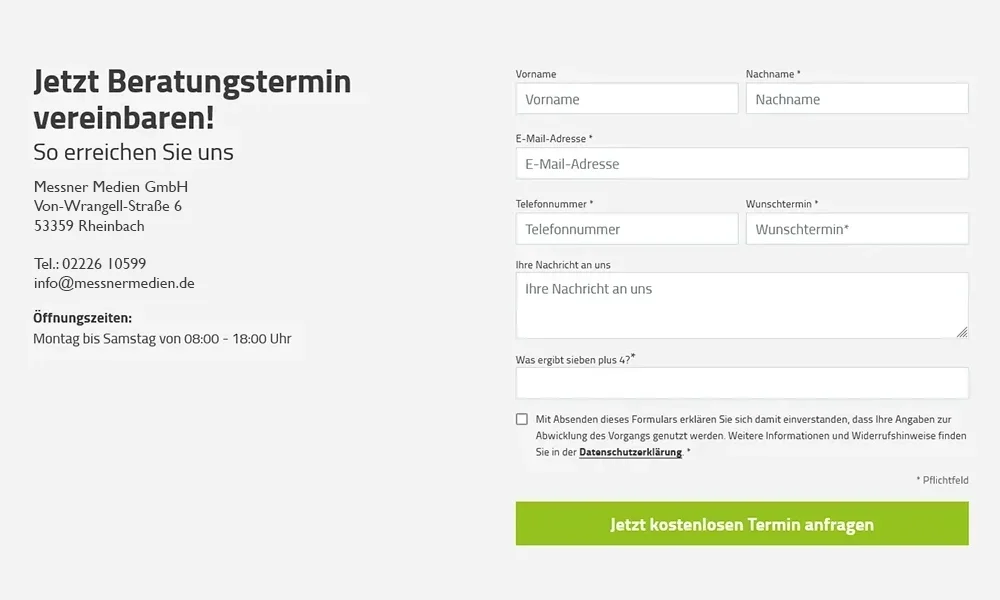Open the Datenschutzerklärung link
This screenshot has height=600, width=1000.
coord(630,452)
